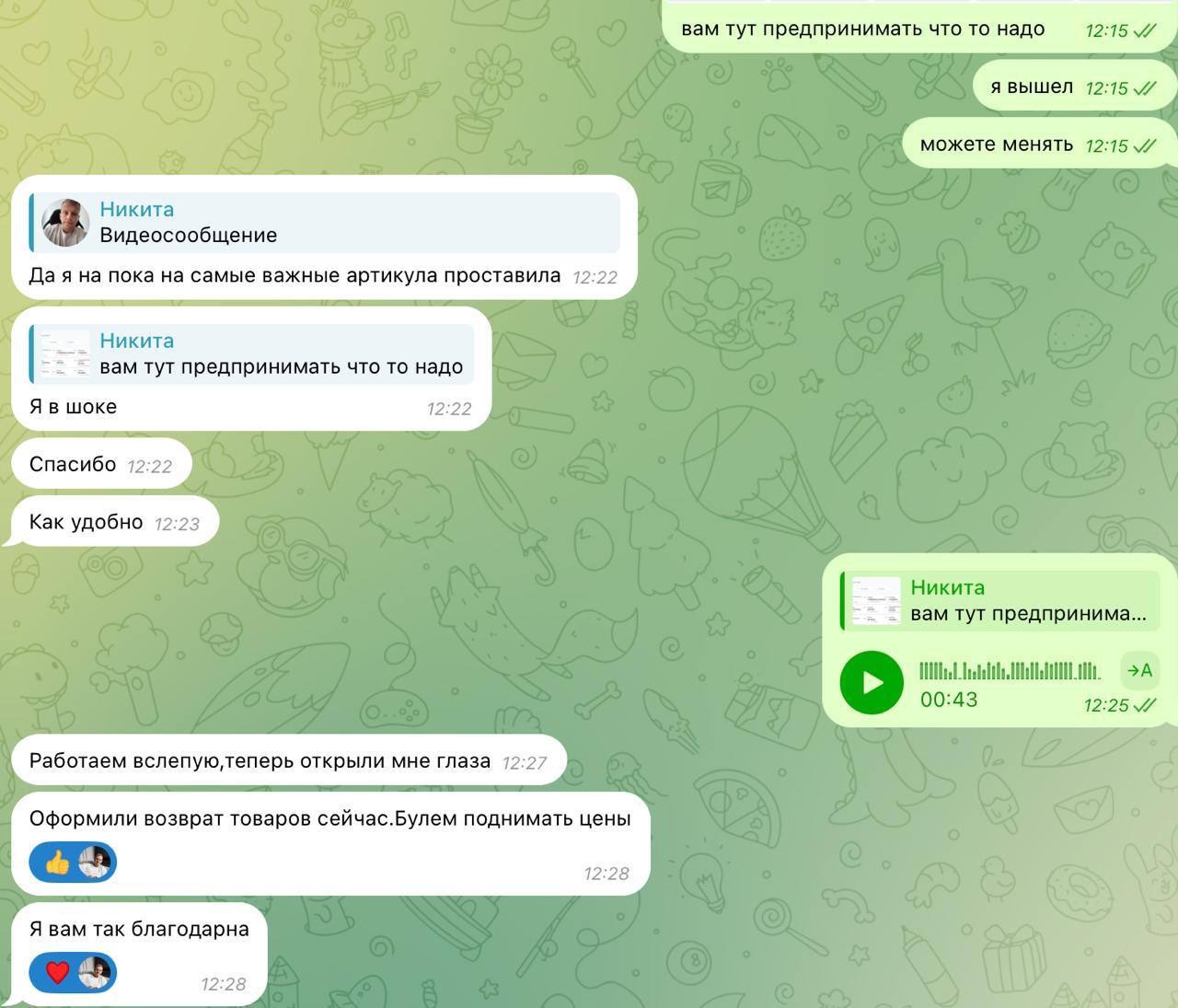
Task: Open quoted reply above the voice message
Action: click(x=999, y=600)
